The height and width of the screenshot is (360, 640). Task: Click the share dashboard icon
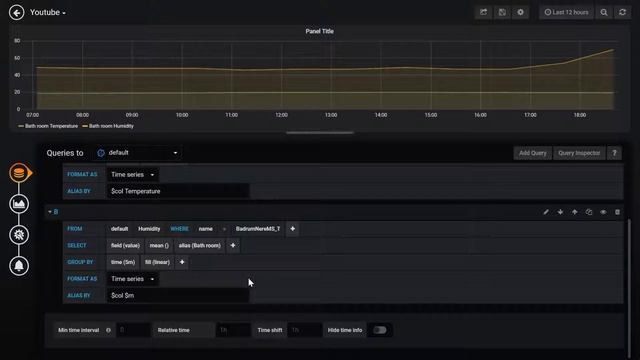point(484,12)
